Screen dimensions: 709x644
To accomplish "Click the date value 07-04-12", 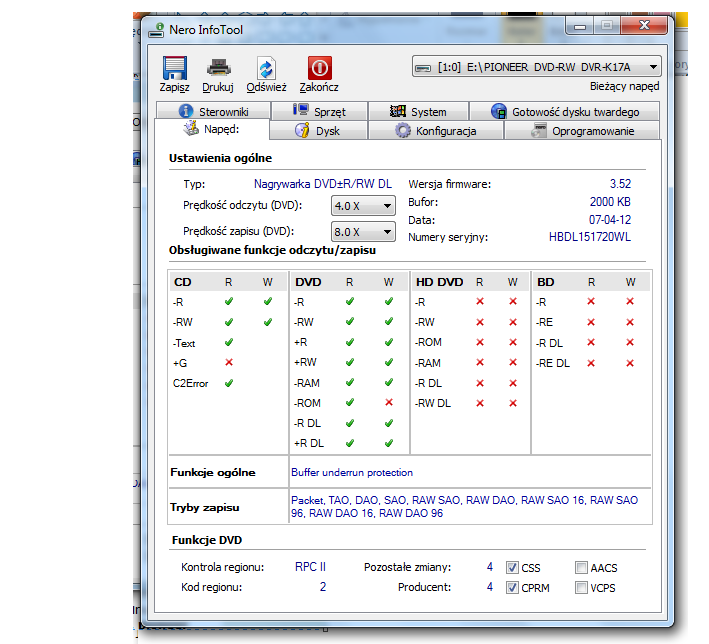I will click(x=610, y=220).
